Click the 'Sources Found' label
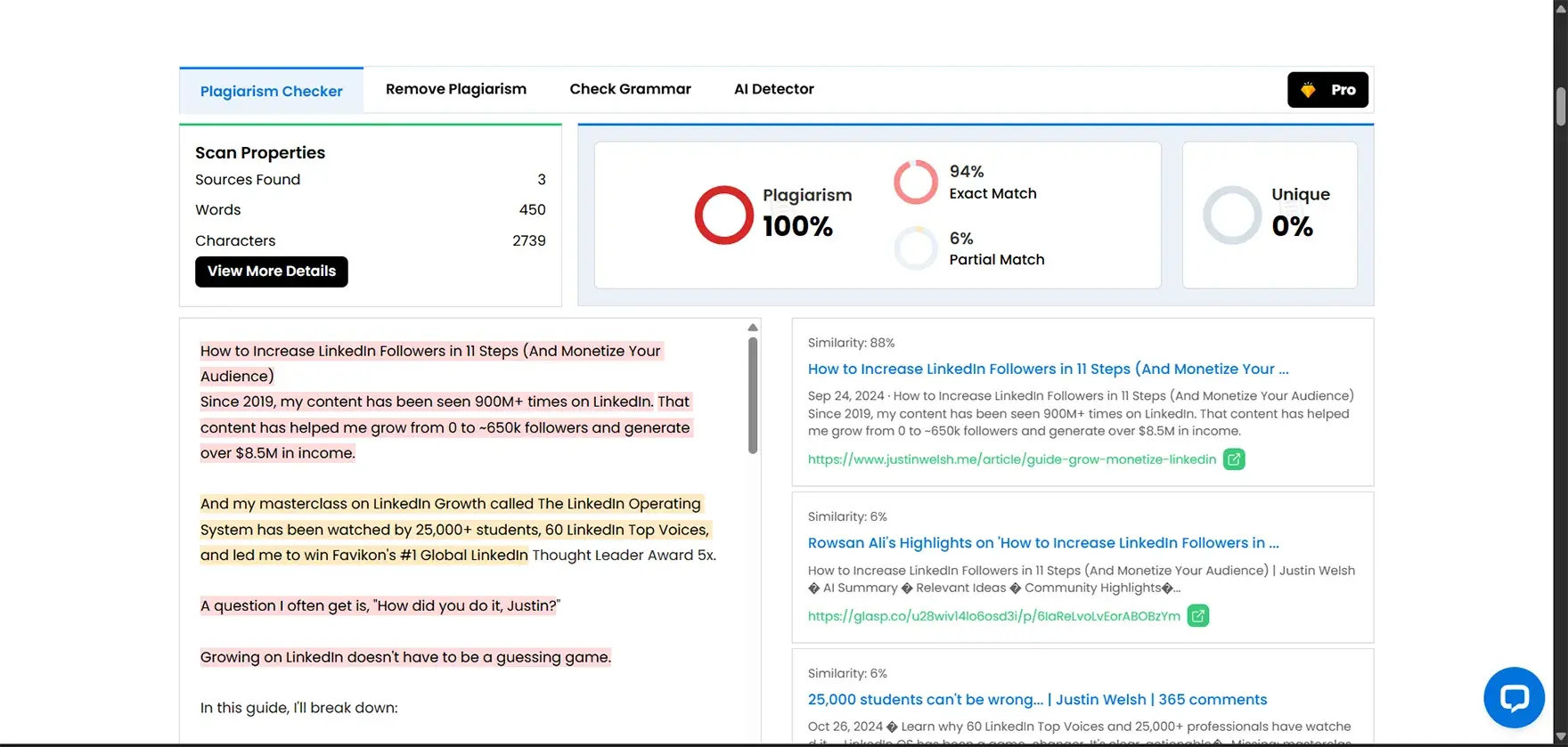Screen dimensions: 1568x747 (248, 180)
